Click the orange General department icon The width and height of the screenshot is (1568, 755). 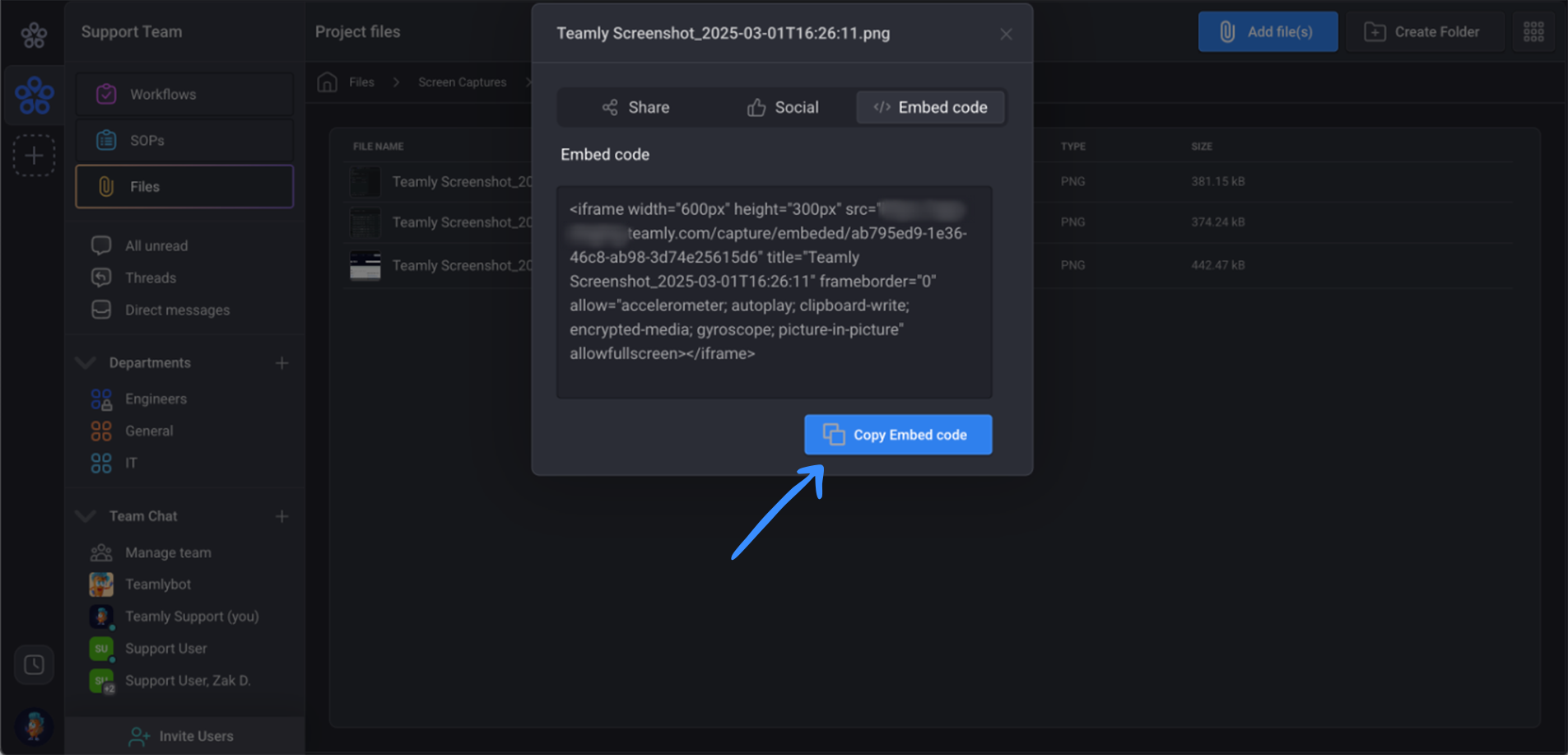click(x=101, y=431)
